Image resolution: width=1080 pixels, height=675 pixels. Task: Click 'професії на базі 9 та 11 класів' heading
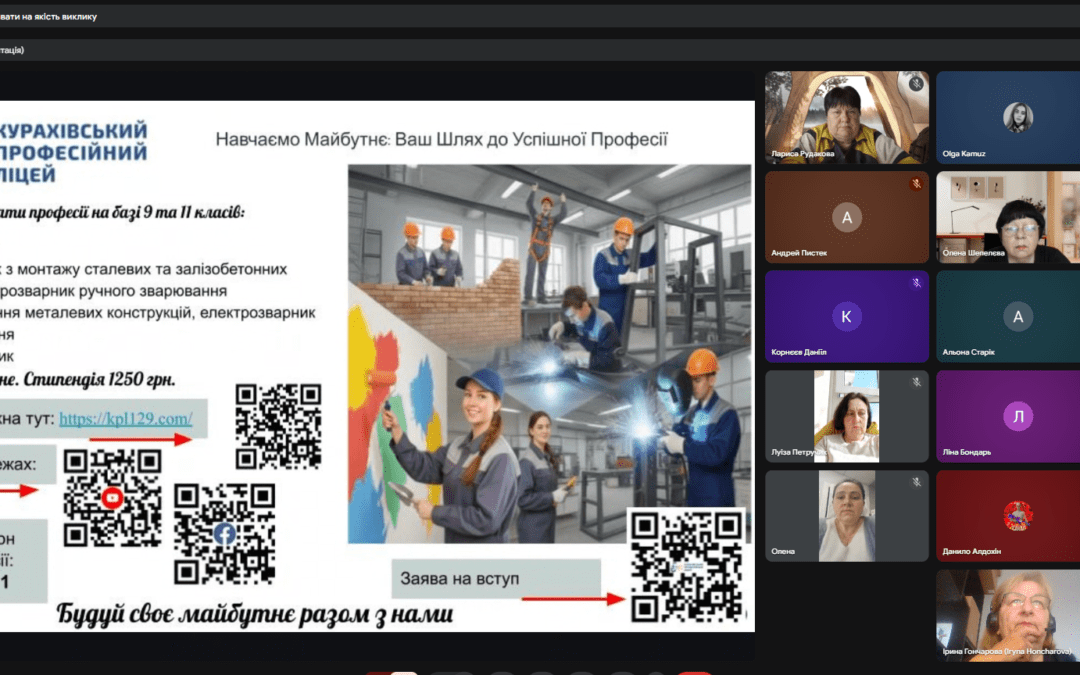click(134, 212)
